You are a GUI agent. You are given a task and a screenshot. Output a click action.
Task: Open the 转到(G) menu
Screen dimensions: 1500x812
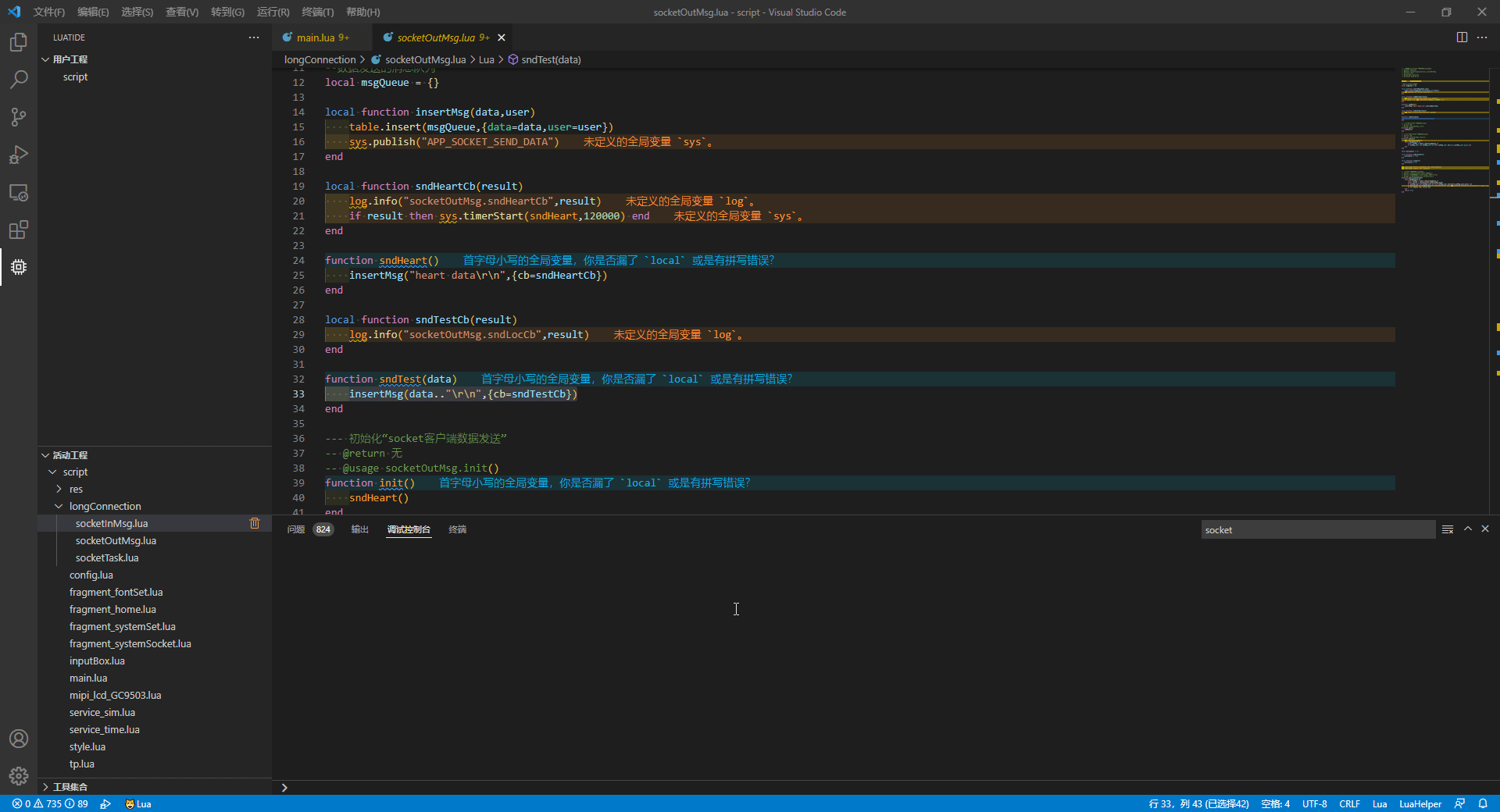(227, 12)
